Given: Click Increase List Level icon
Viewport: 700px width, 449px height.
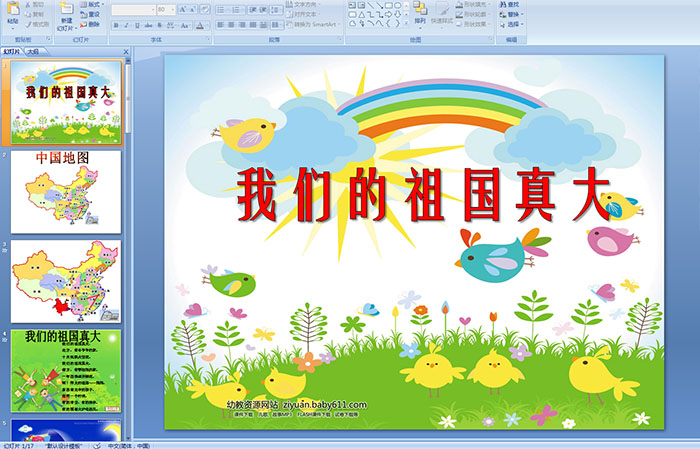Looking at the screenshot, I should [x=264, y=9].
